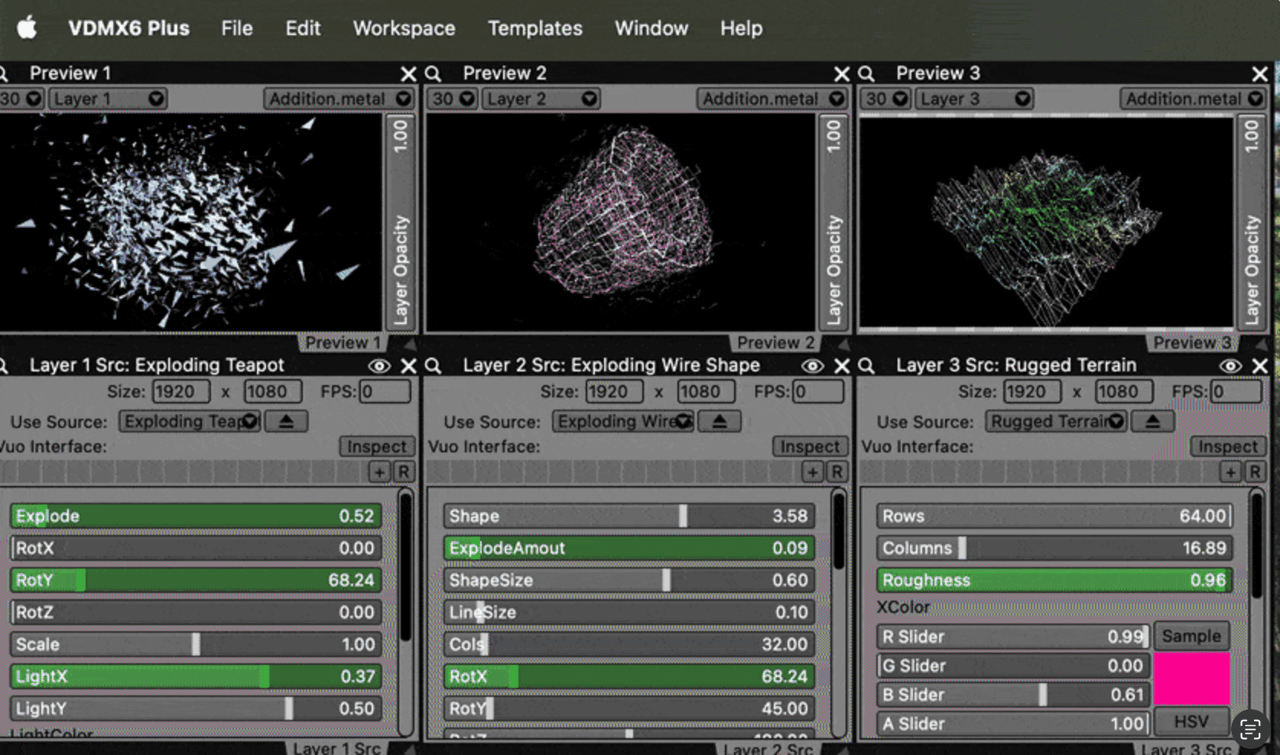This screenshot has width=1280, height=755.
Task: Toggle eye icon on Layer 3 Src panel
Action: pyautogui.click(x=1231, y=366)
